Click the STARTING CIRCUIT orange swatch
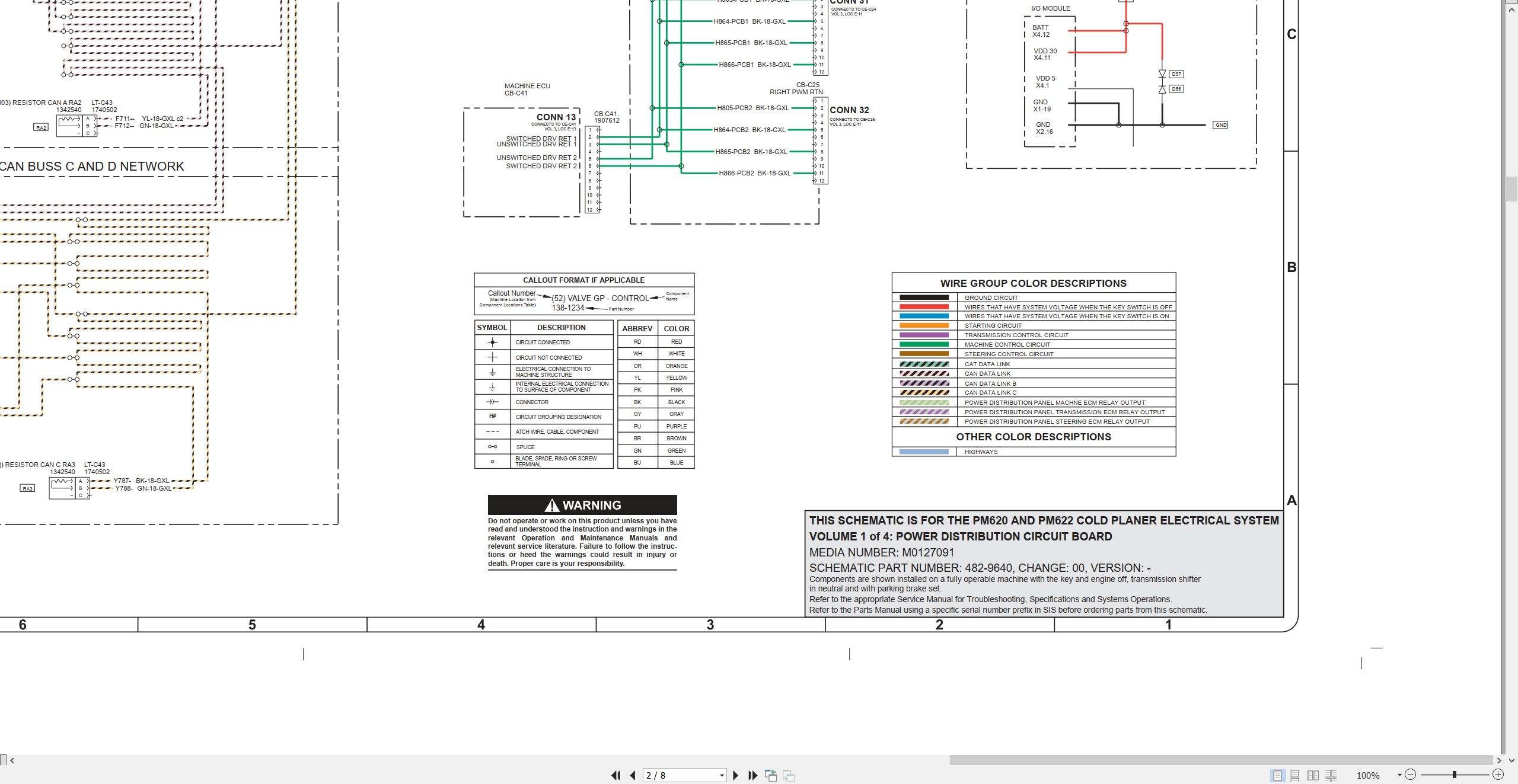The width and height of the screenshot is (1518, 784). tap(924, 325)
